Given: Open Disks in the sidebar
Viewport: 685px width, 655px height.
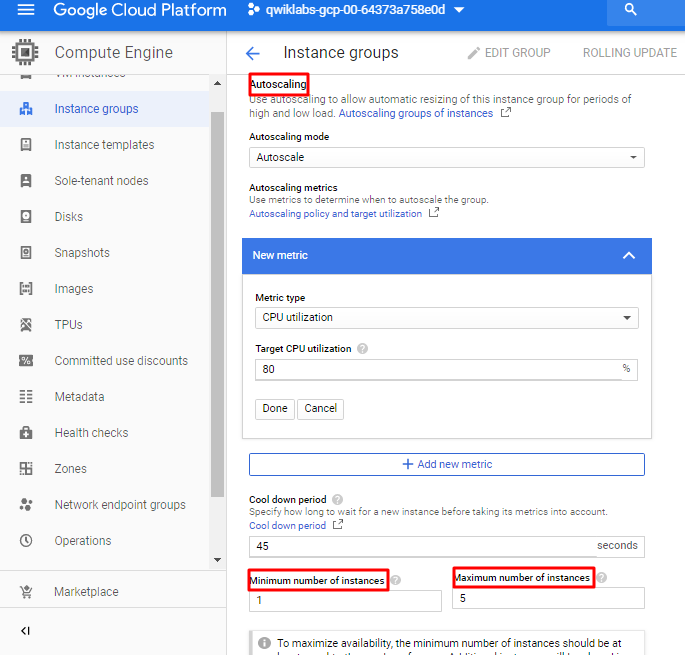Looking at the screenshot, I should point(69,217).
